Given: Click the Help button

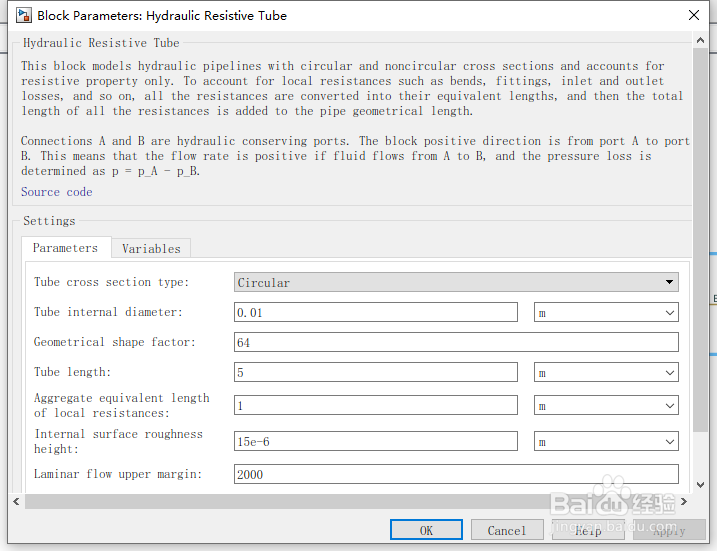Looking at the screenshot, I should [x=588, y=530].
